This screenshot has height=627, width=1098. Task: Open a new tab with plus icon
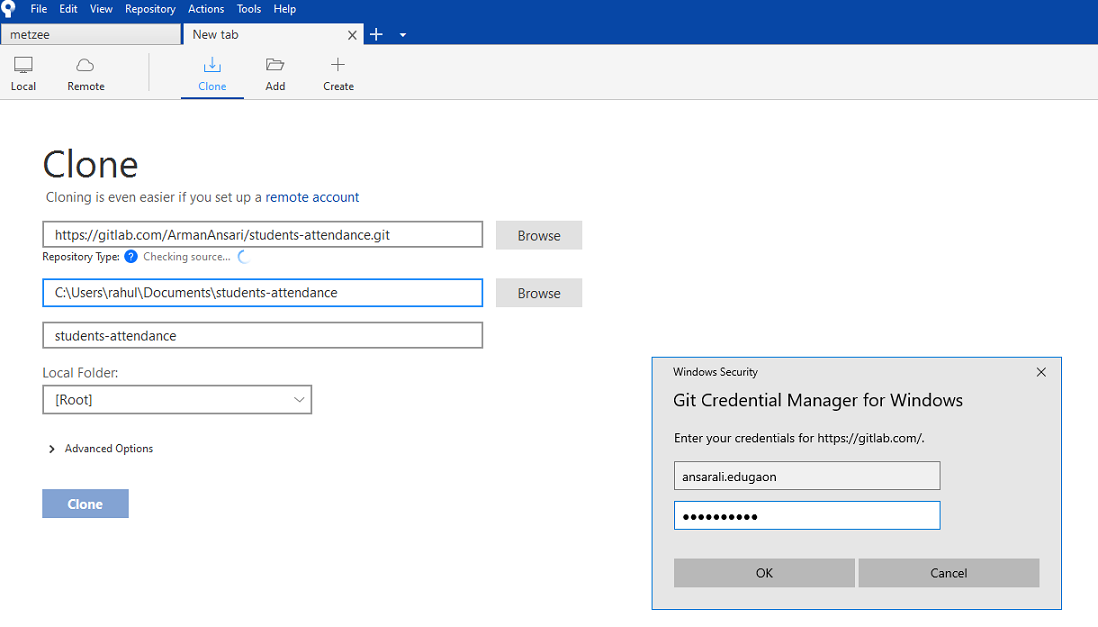point(377,34)
